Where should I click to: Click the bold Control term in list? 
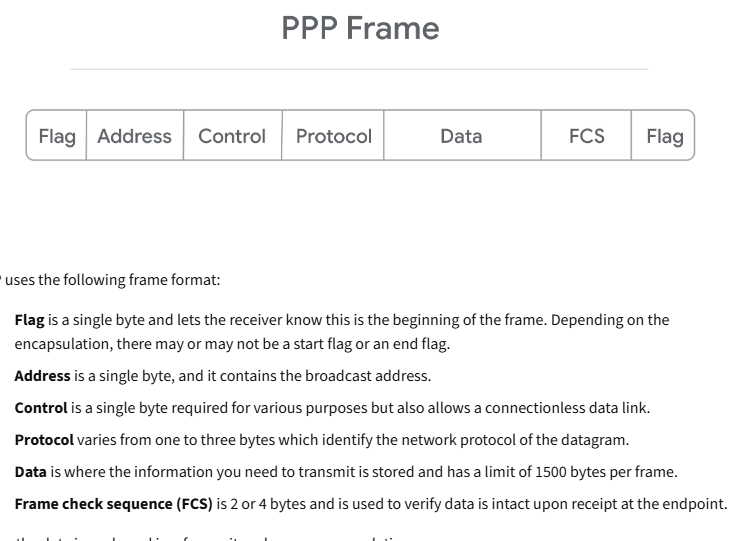click(x=41, y=408)
